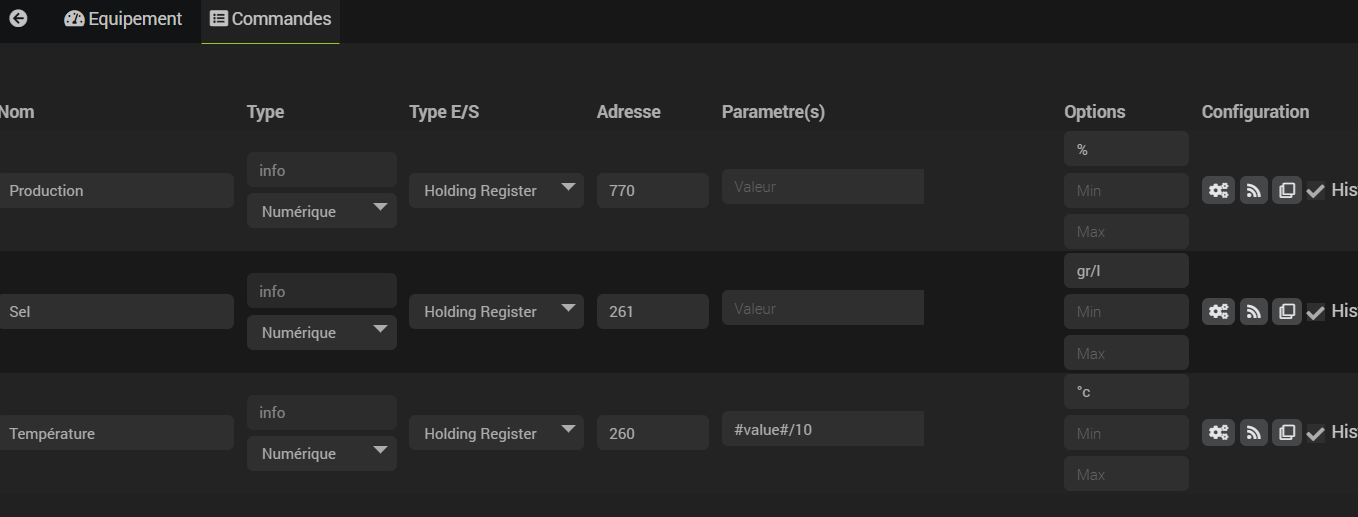
Task: Expand the Numérique subtype dropdown for Sel
Action: point(321,332)
